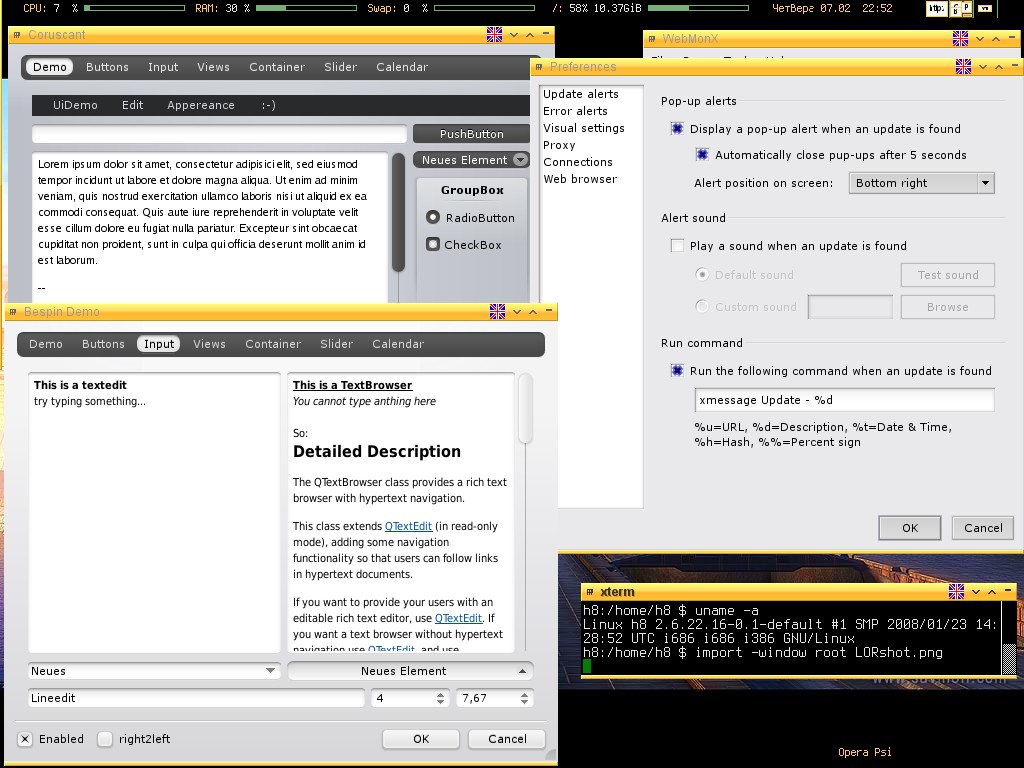The image size is (1024, 768).
Task: Follow the first QTextEdit link in the TextBrowser
Action: click(x=408, y=526)
